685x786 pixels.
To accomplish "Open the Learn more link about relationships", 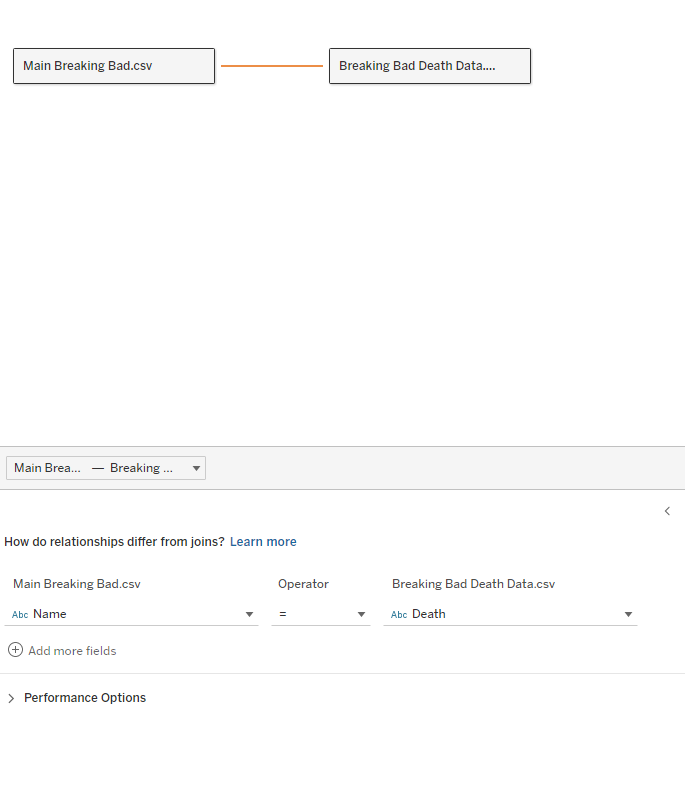I will pyautogui.click(x=263, y=541).
